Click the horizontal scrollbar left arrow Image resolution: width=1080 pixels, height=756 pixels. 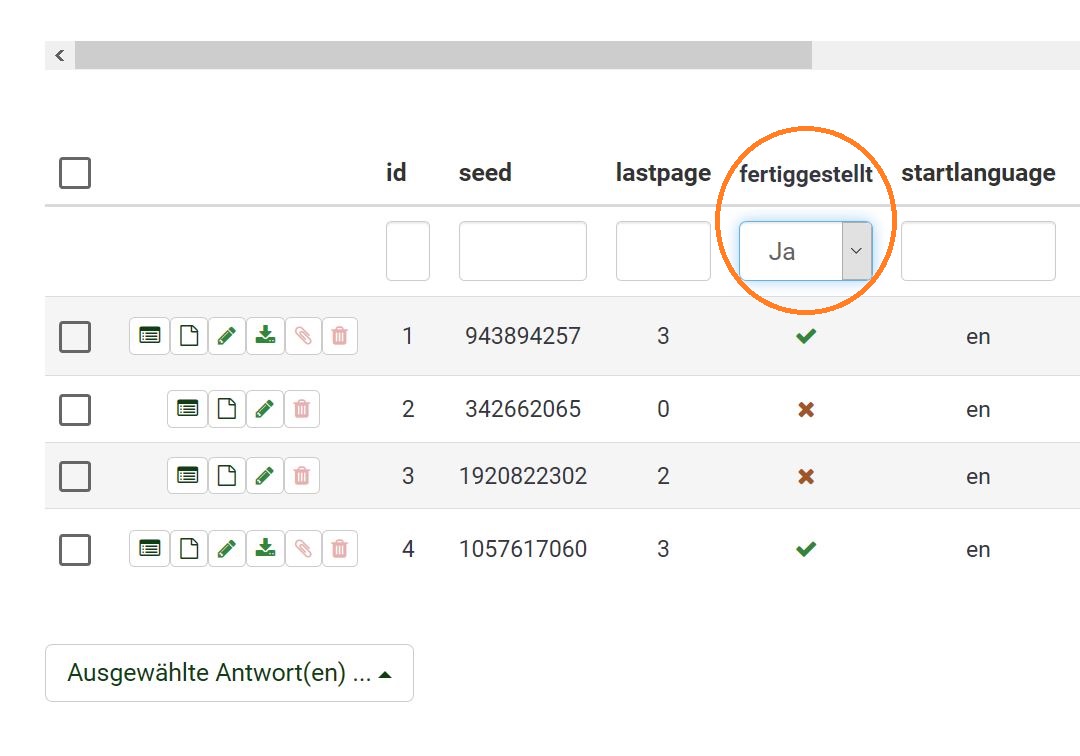point(60,55)
